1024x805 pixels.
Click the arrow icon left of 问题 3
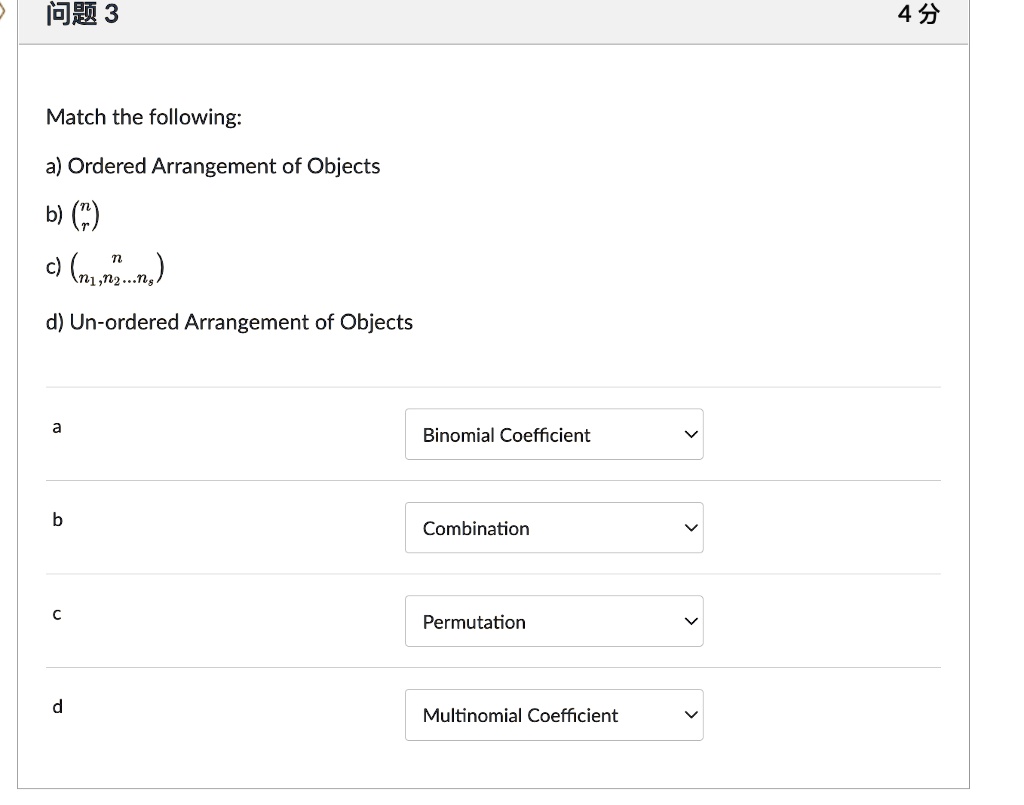[x=4, y=14]
